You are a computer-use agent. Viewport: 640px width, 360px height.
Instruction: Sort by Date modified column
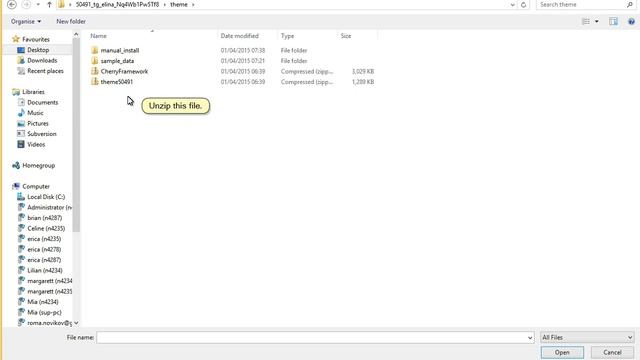pos(240,36)
